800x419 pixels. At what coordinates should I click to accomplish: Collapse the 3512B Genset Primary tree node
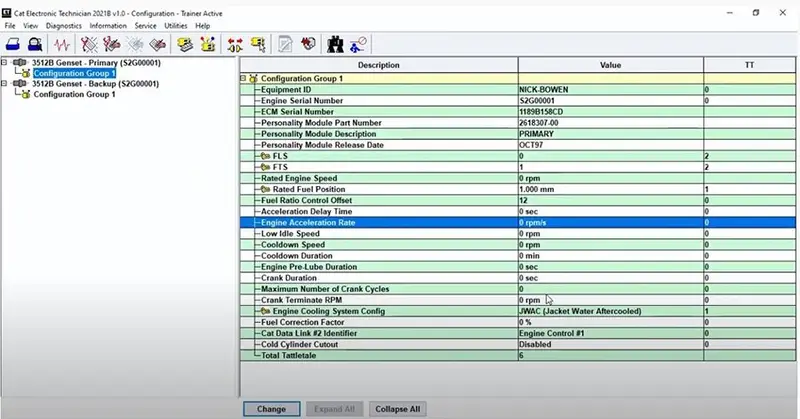tap(4, 62)
